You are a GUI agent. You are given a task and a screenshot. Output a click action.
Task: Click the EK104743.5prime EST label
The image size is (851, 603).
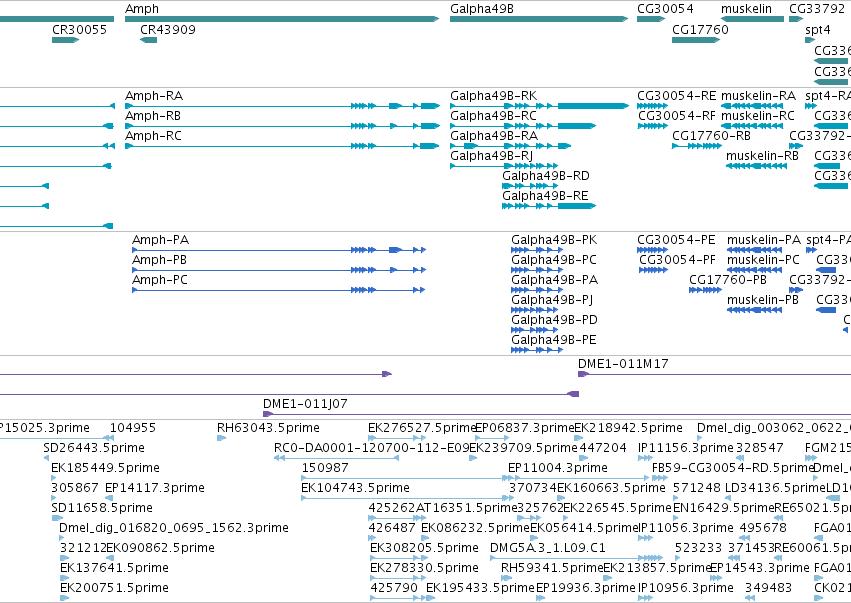pos(355,488)
